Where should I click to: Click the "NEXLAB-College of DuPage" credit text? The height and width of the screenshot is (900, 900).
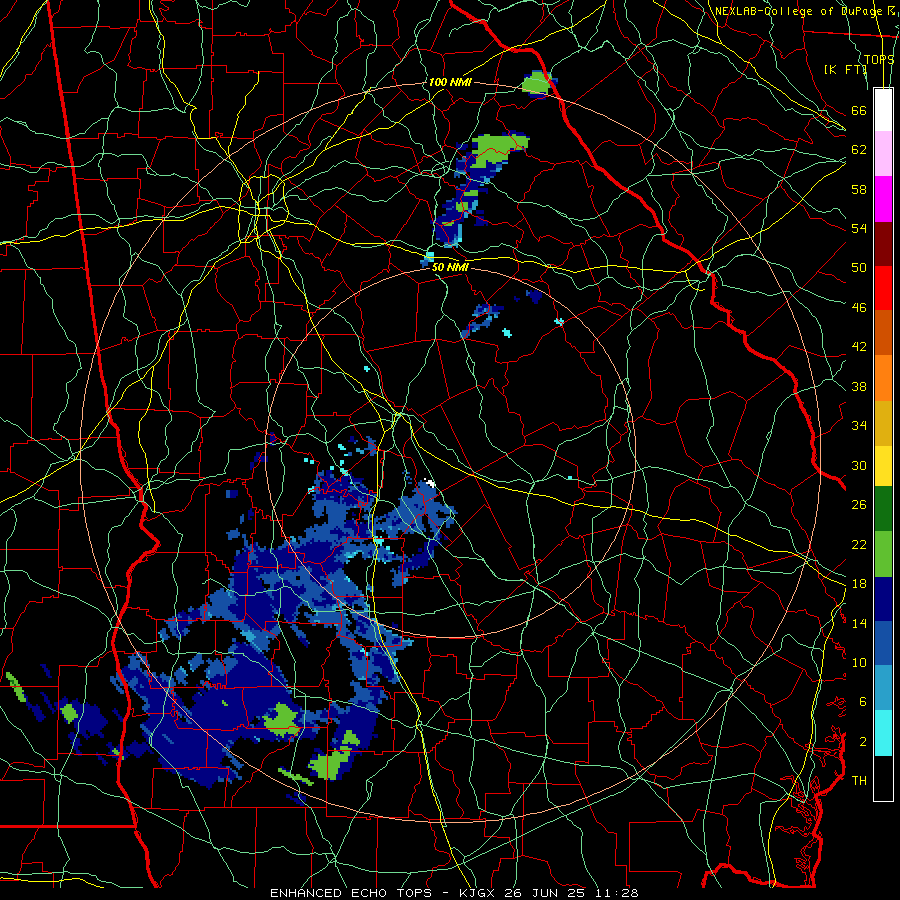click(x=798, y=11)
